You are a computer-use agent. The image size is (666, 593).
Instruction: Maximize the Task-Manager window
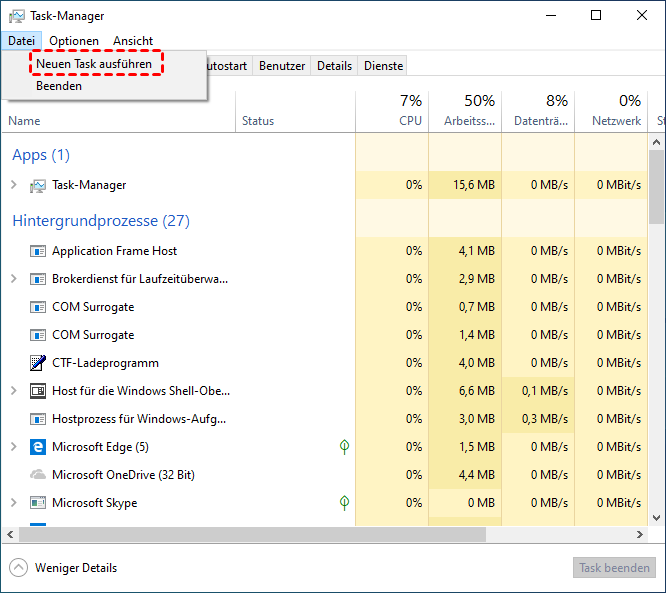click(x=596, y=15)
